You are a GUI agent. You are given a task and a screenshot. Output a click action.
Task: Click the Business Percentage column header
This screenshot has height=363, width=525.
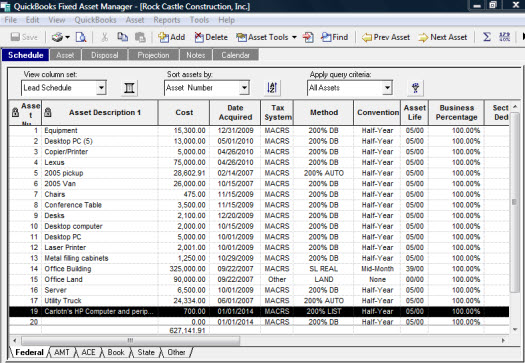coord(456,113)
